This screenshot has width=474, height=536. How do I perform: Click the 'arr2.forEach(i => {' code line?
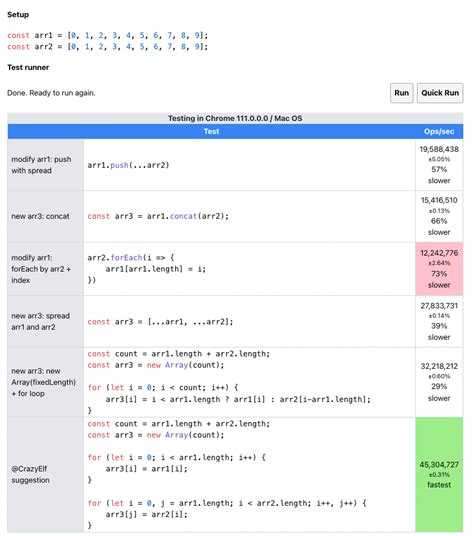(131, 258)
